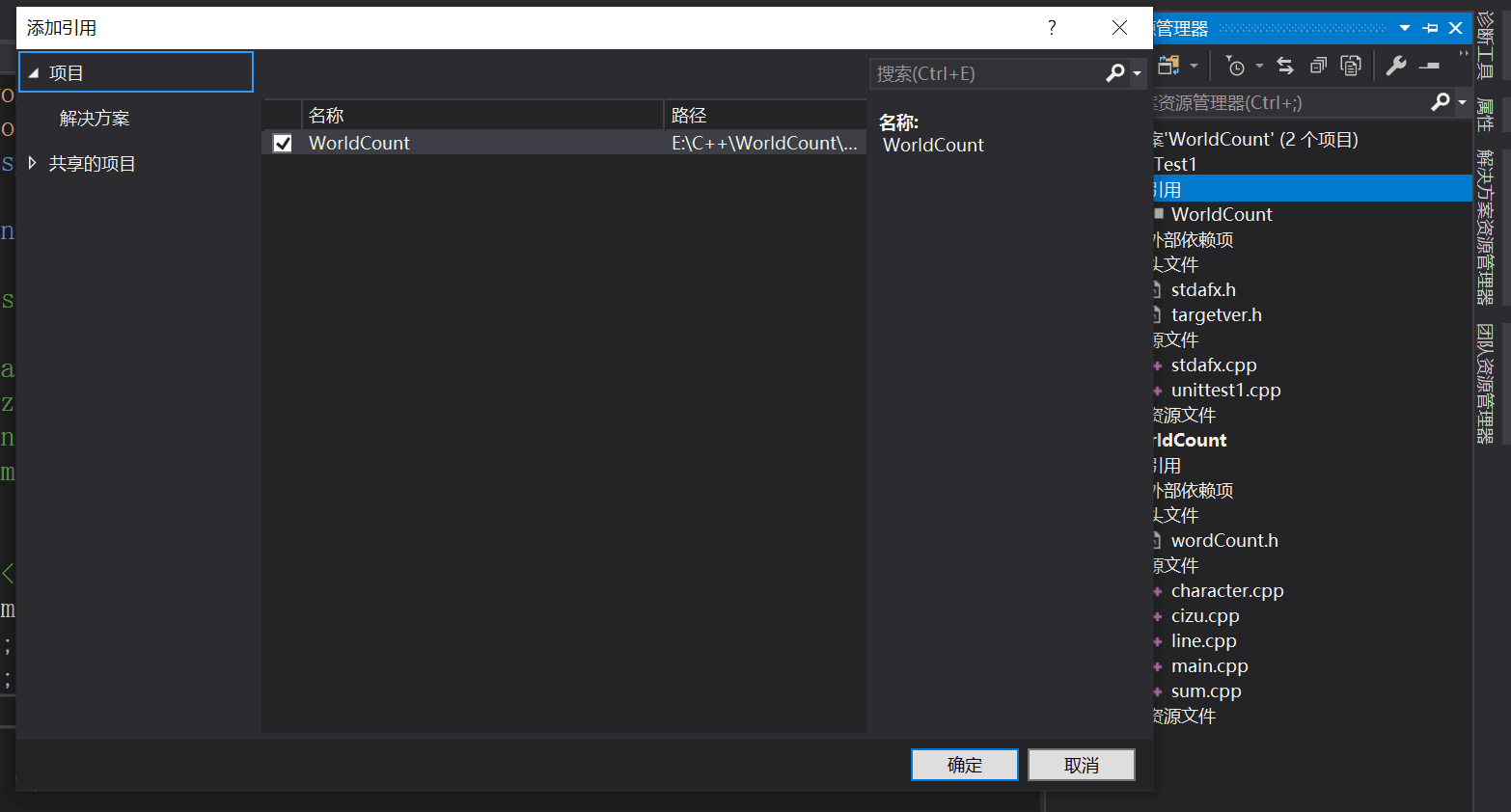Switch to 解决方案资源管理器 side tab

pyautogui.click(x=1487, y=227)
